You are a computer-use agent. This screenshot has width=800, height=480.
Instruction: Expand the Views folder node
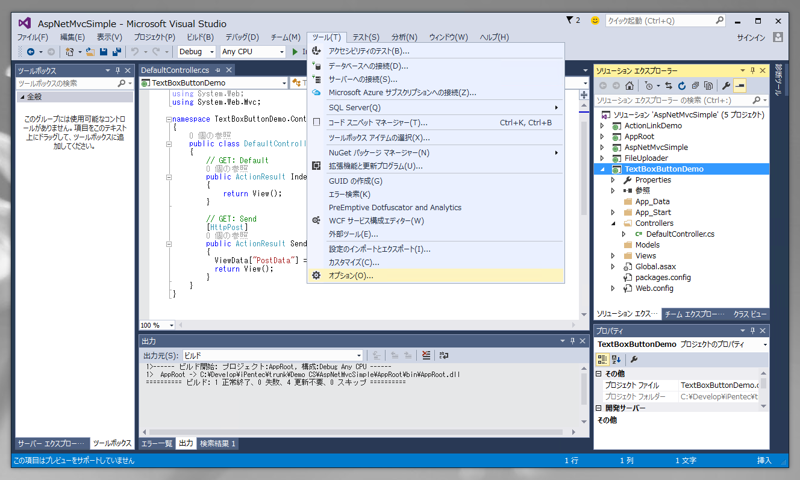(x=613, y=256)
